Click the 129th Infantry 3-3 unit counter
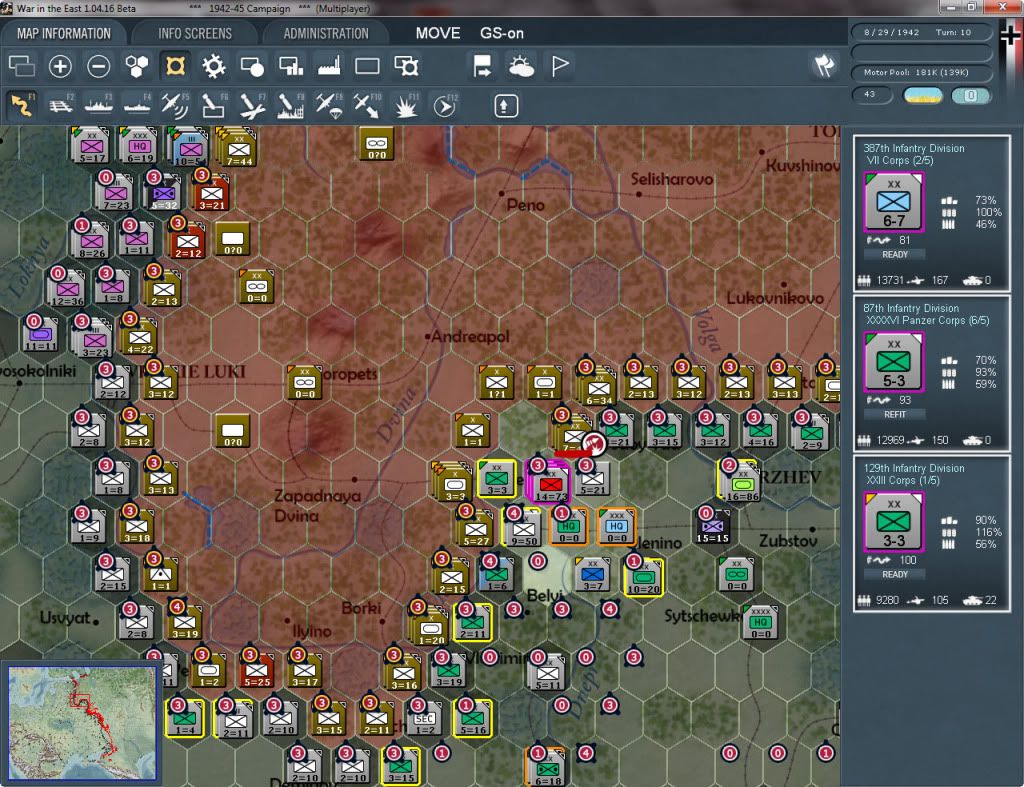Image resolution: width=1024 pixels, height=787 pixels. (x=893, y=522)
